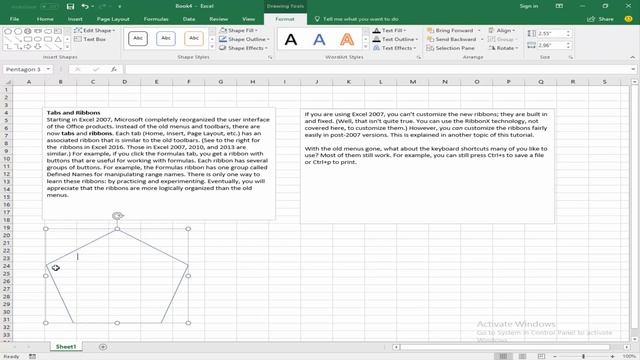Select the pentagon shape in the shapes gallery

coord(8,31)
